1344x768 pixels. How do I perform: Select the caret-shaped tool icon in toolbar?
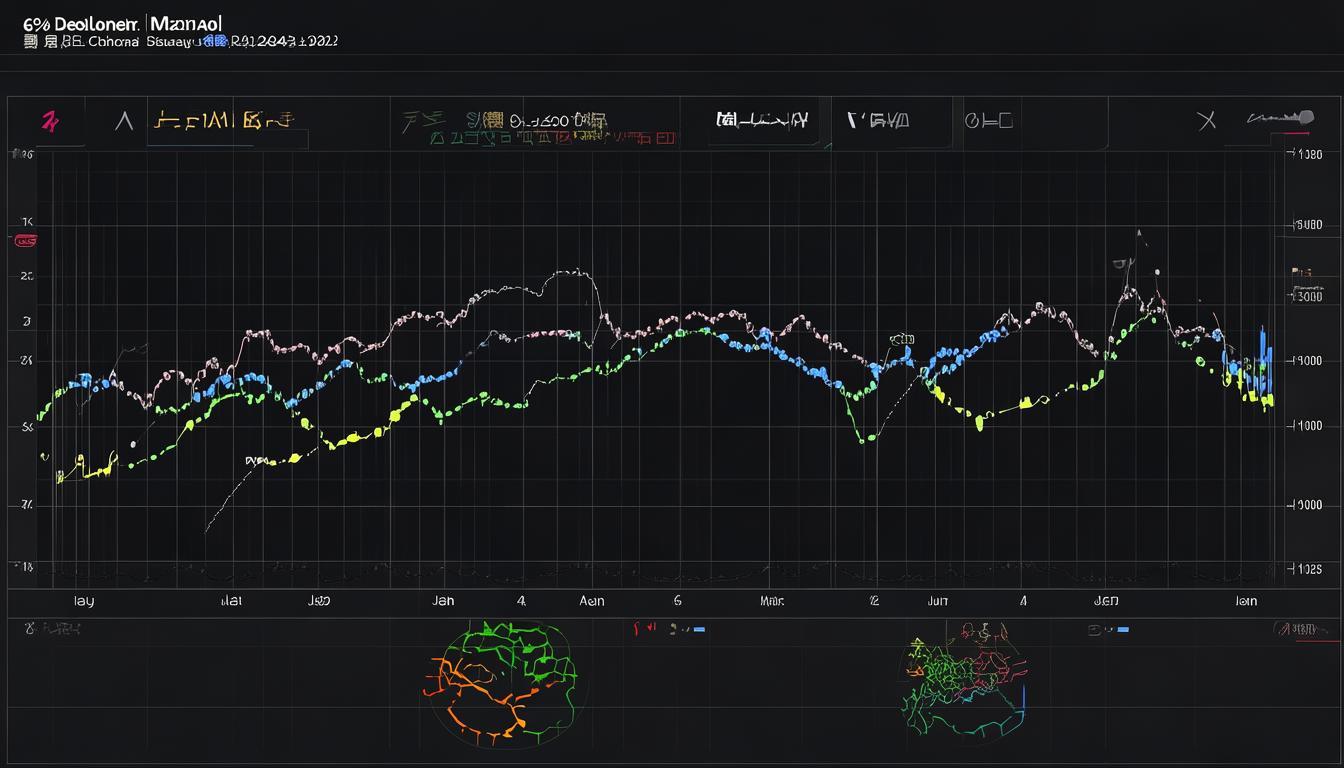pos(124,122)
